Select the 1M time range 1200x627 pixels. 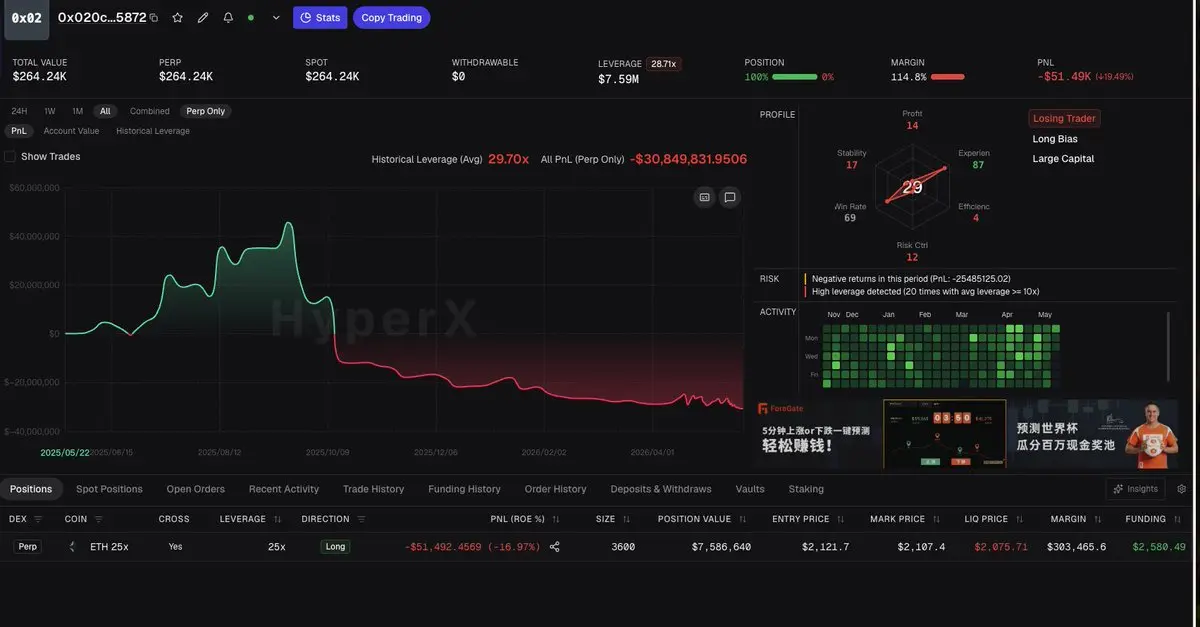click(x=77, y=111)
